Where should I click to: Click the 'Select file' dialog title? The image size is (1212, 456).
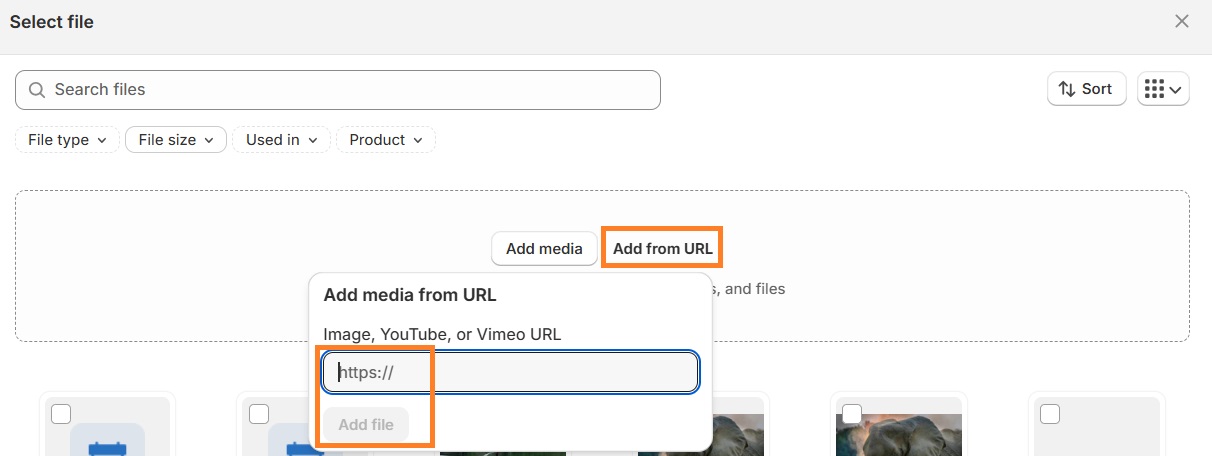pyautogui.click(x=52, y=22)
